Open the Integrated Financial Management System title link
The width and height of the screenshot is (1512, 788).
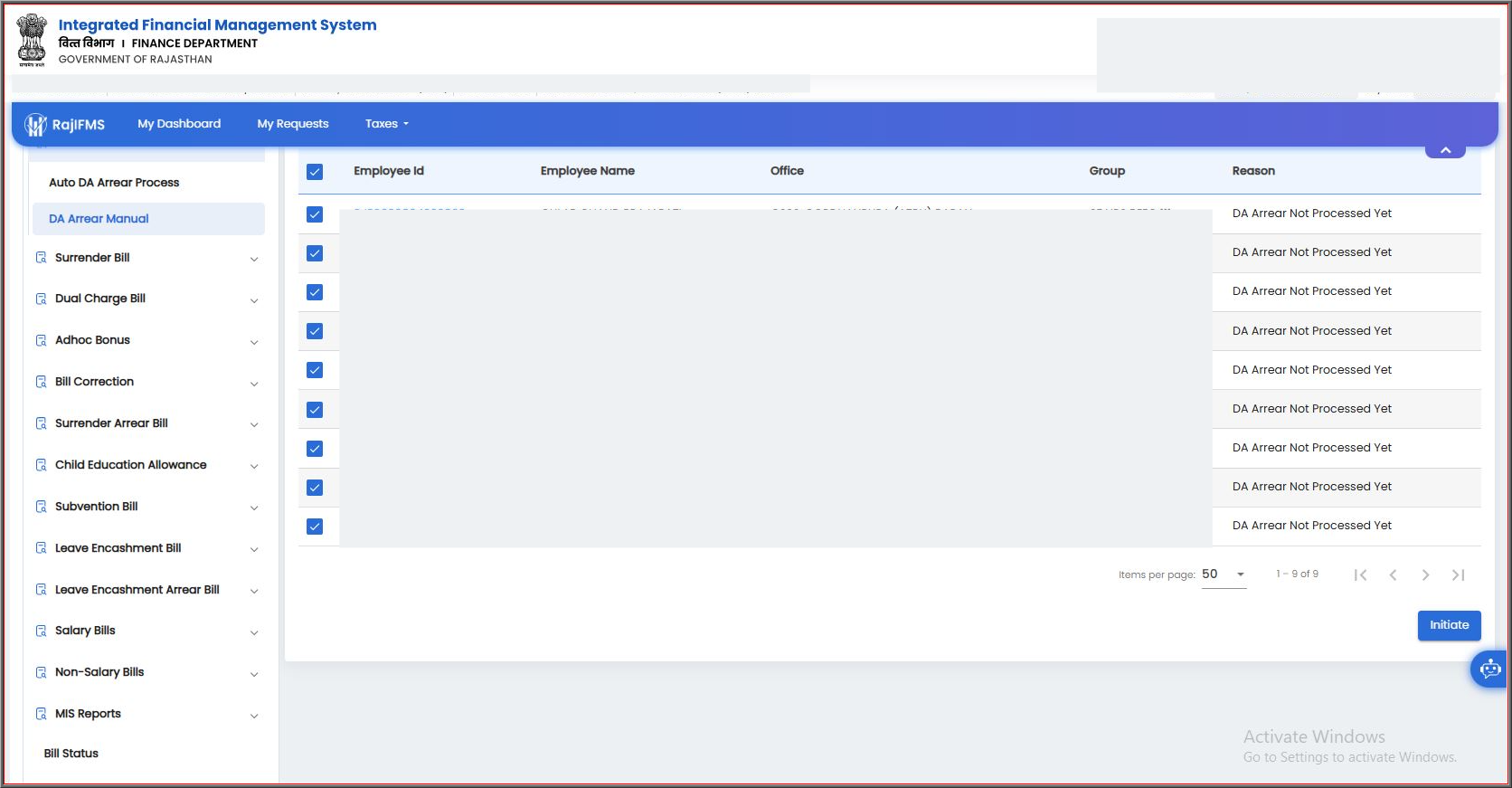217,25
